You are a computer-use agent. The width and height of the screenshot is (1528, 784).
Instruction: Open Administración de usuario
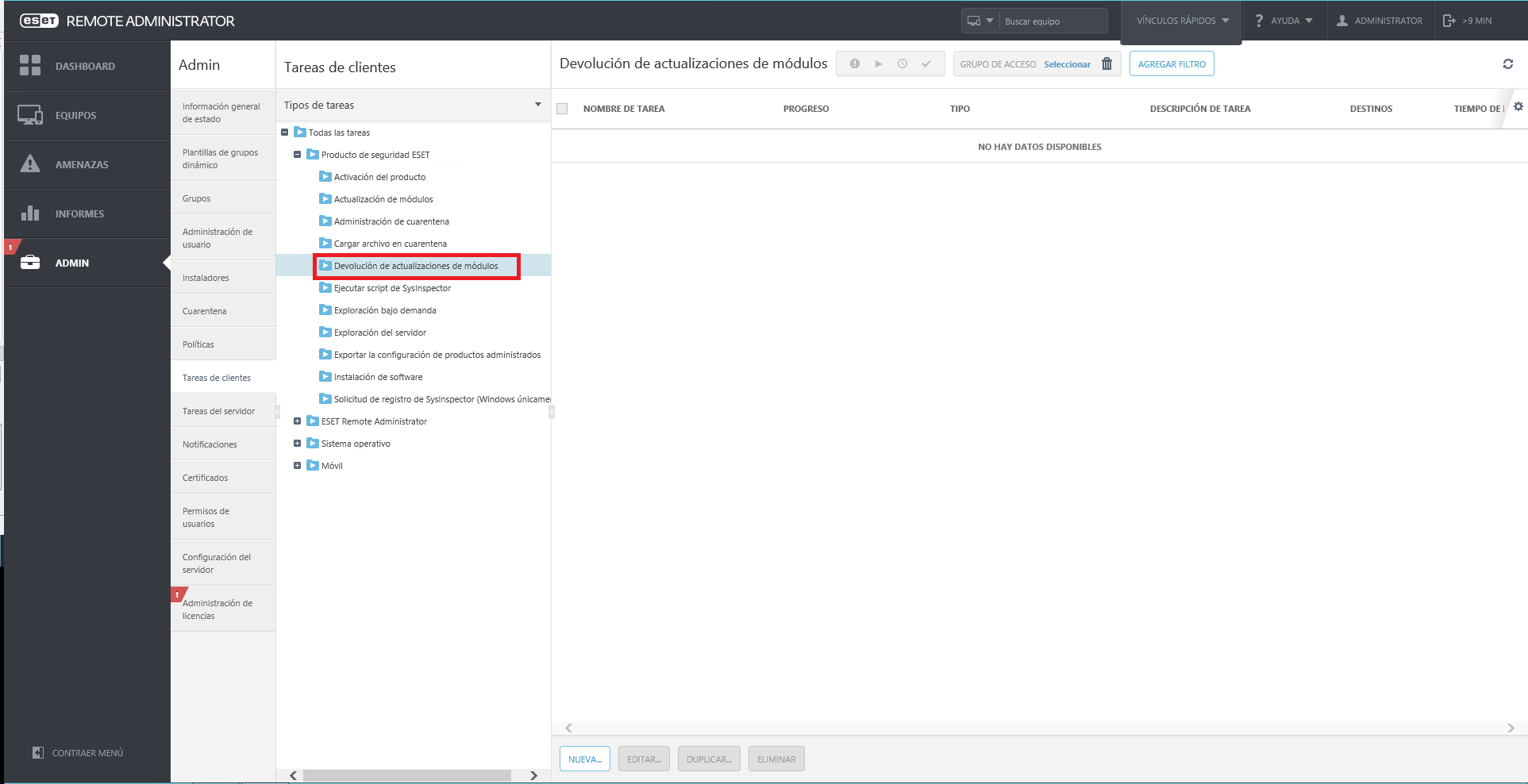coord(223,238)
